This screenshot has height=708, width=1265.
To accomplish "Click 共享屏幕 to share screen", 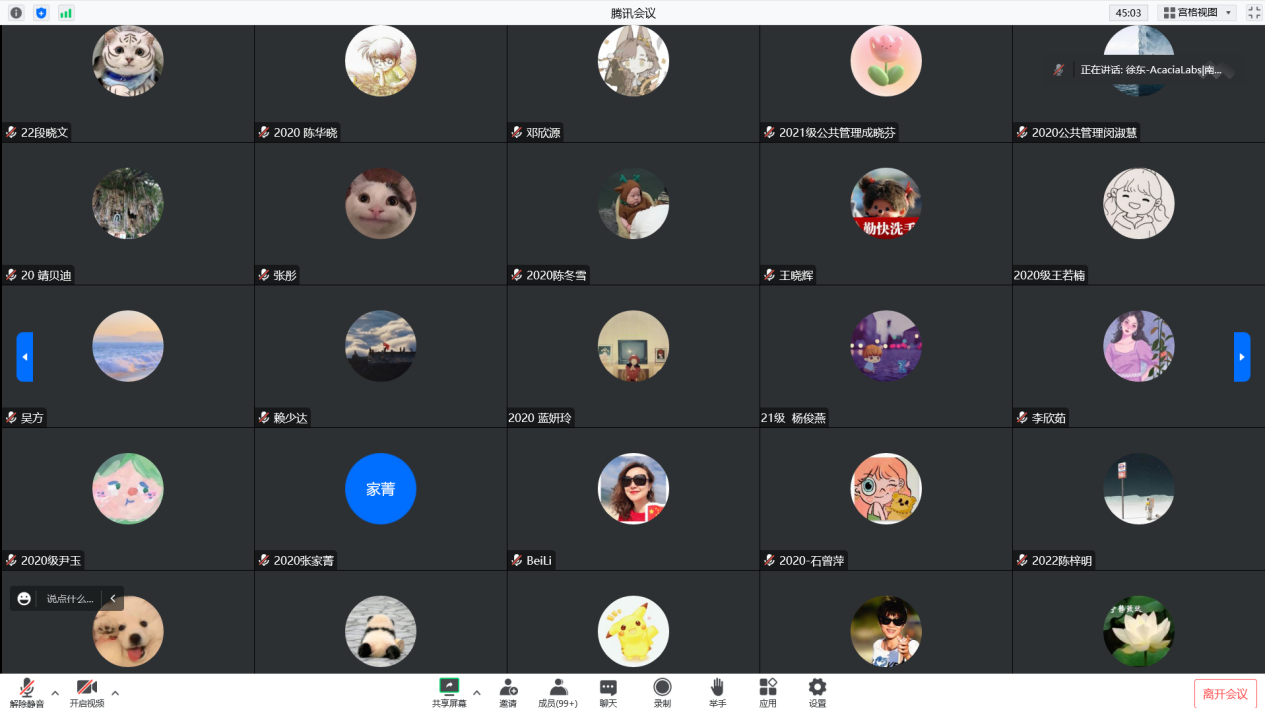I will (449, 691).
